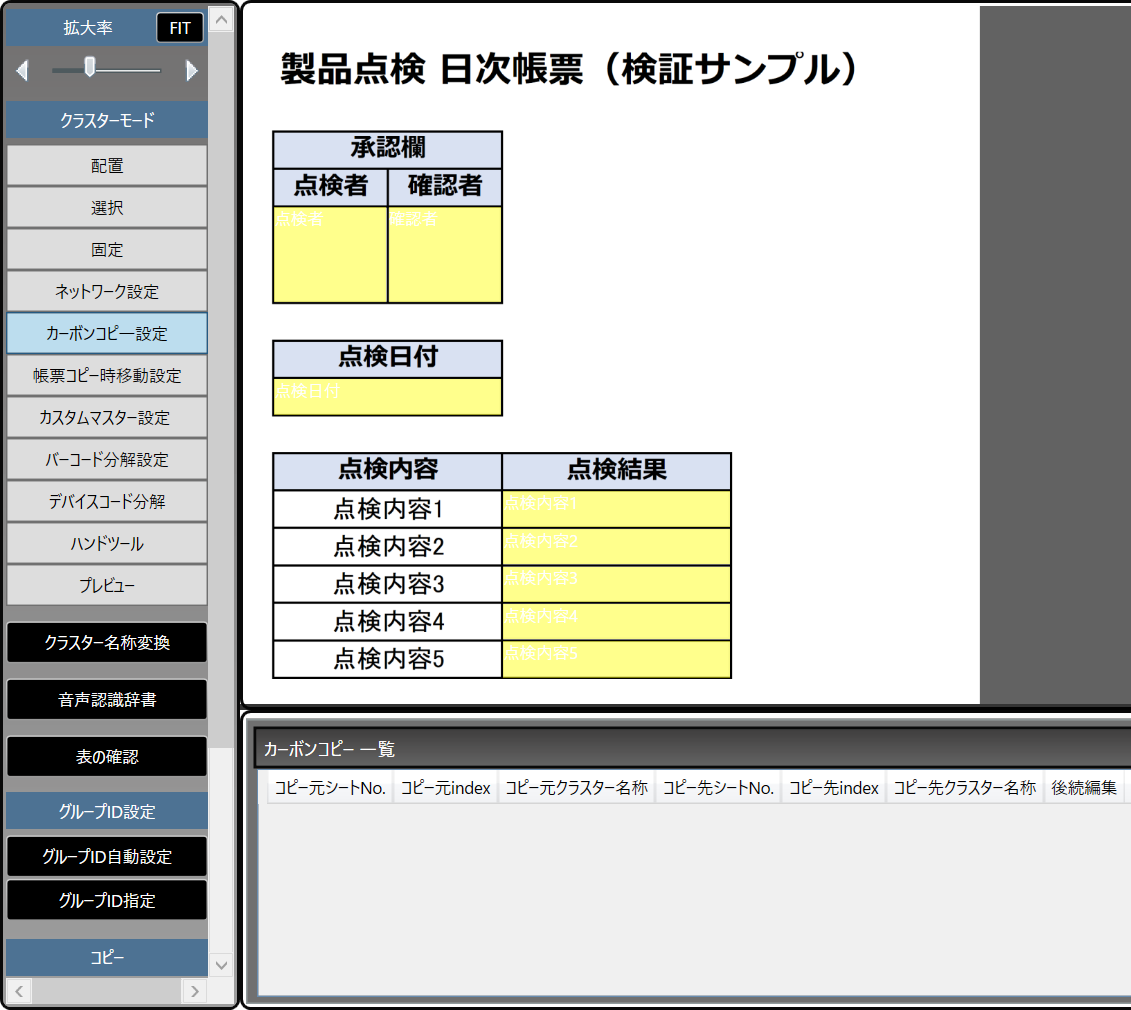Click the yellow 点検日付 input cluster

click(387, 397)
